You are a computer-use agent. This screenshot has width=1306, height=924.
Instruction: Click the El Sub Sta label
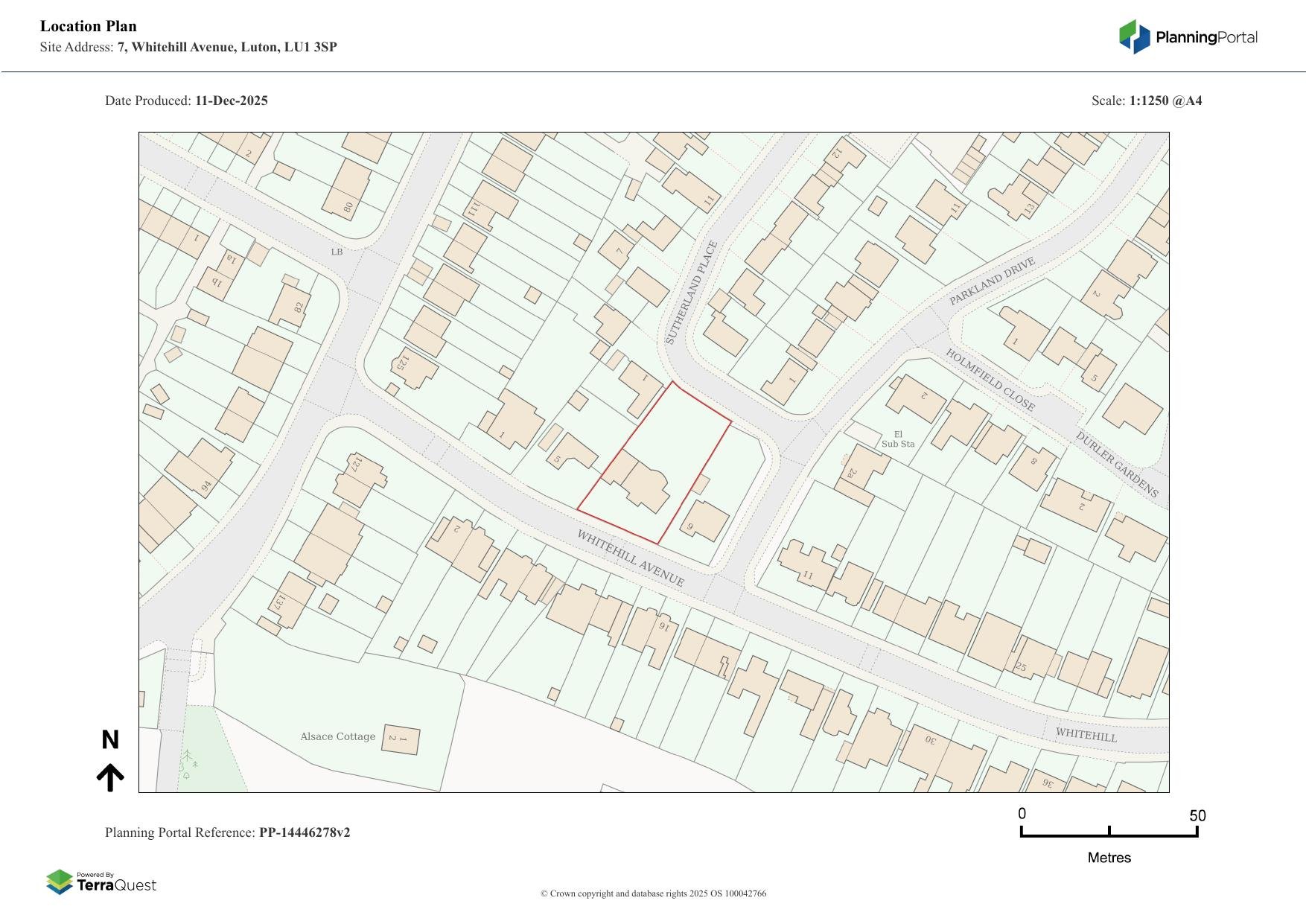point(898,439)
